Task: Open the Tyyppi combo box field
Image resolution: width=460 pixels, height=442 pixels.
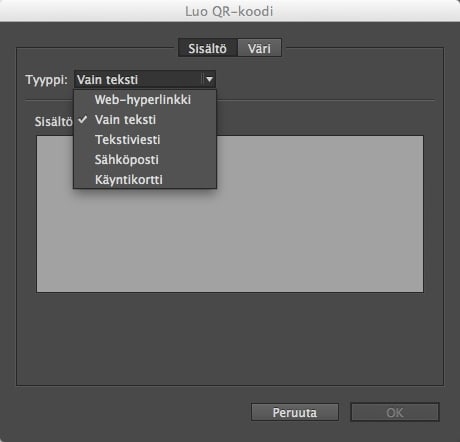Action: click(145, 79)
